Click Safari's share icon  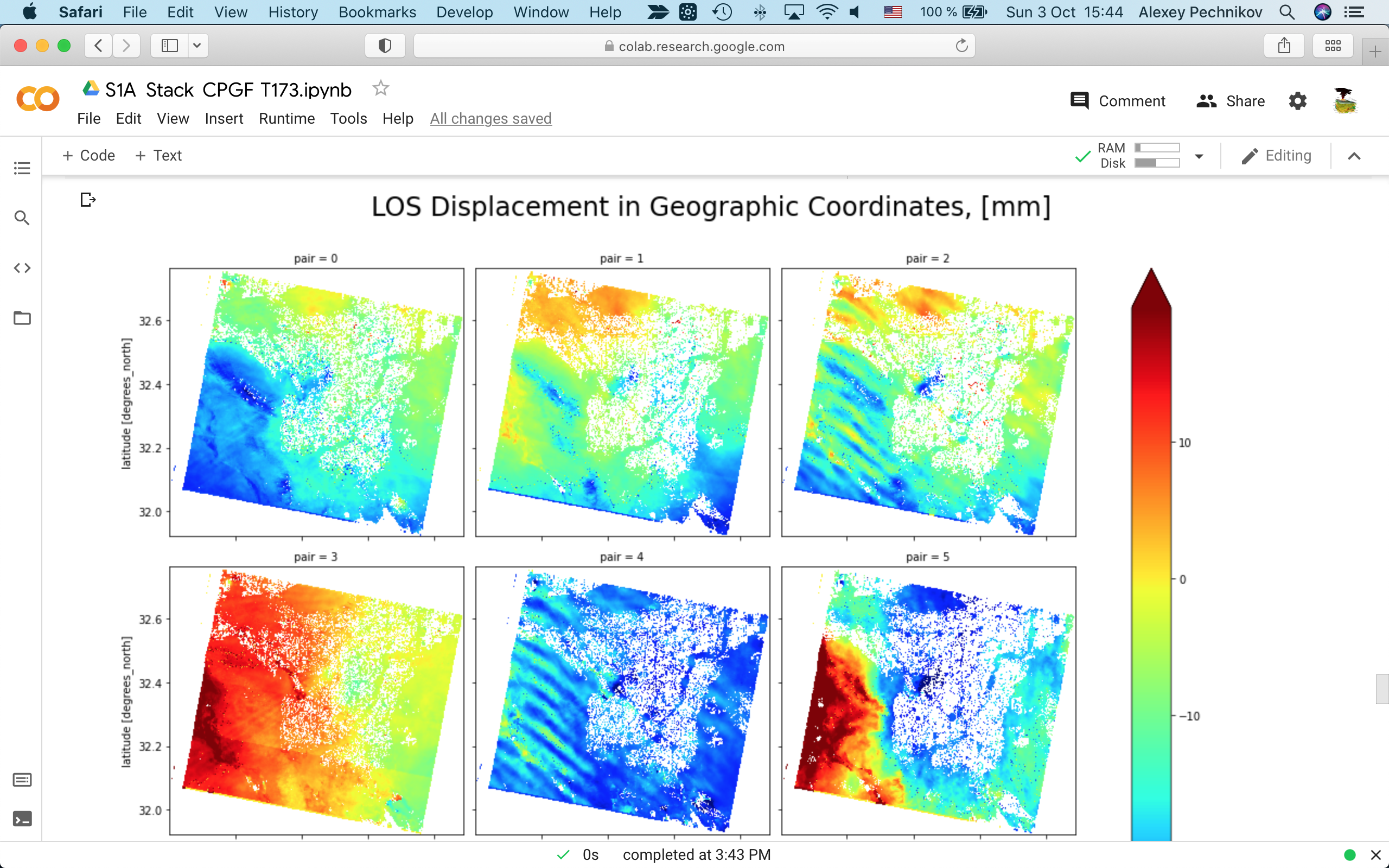pos(1284,46)
